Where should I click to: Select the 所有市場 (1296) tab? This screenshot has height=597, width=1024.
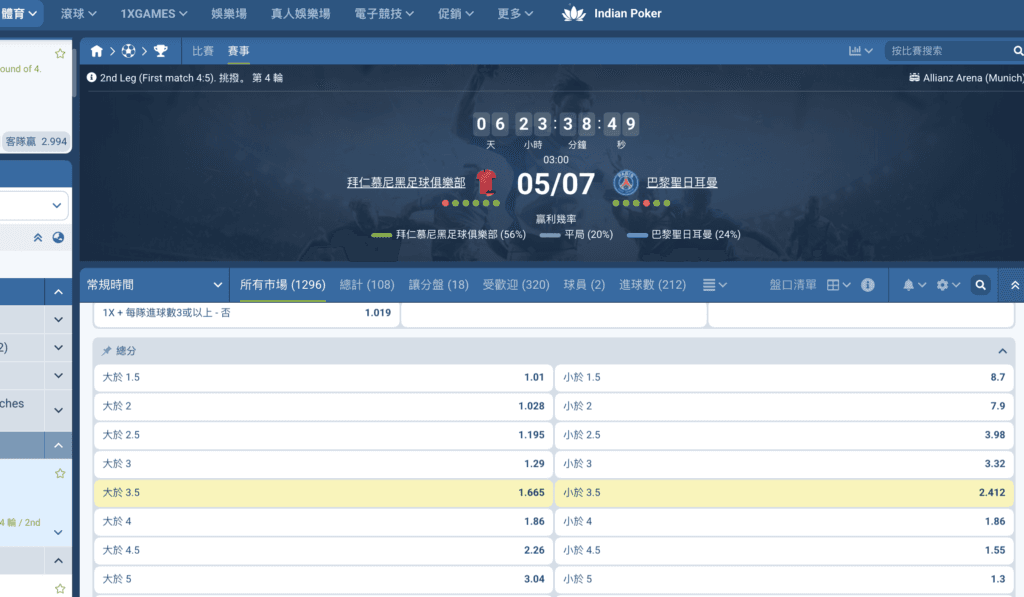[x=282, y=285]
